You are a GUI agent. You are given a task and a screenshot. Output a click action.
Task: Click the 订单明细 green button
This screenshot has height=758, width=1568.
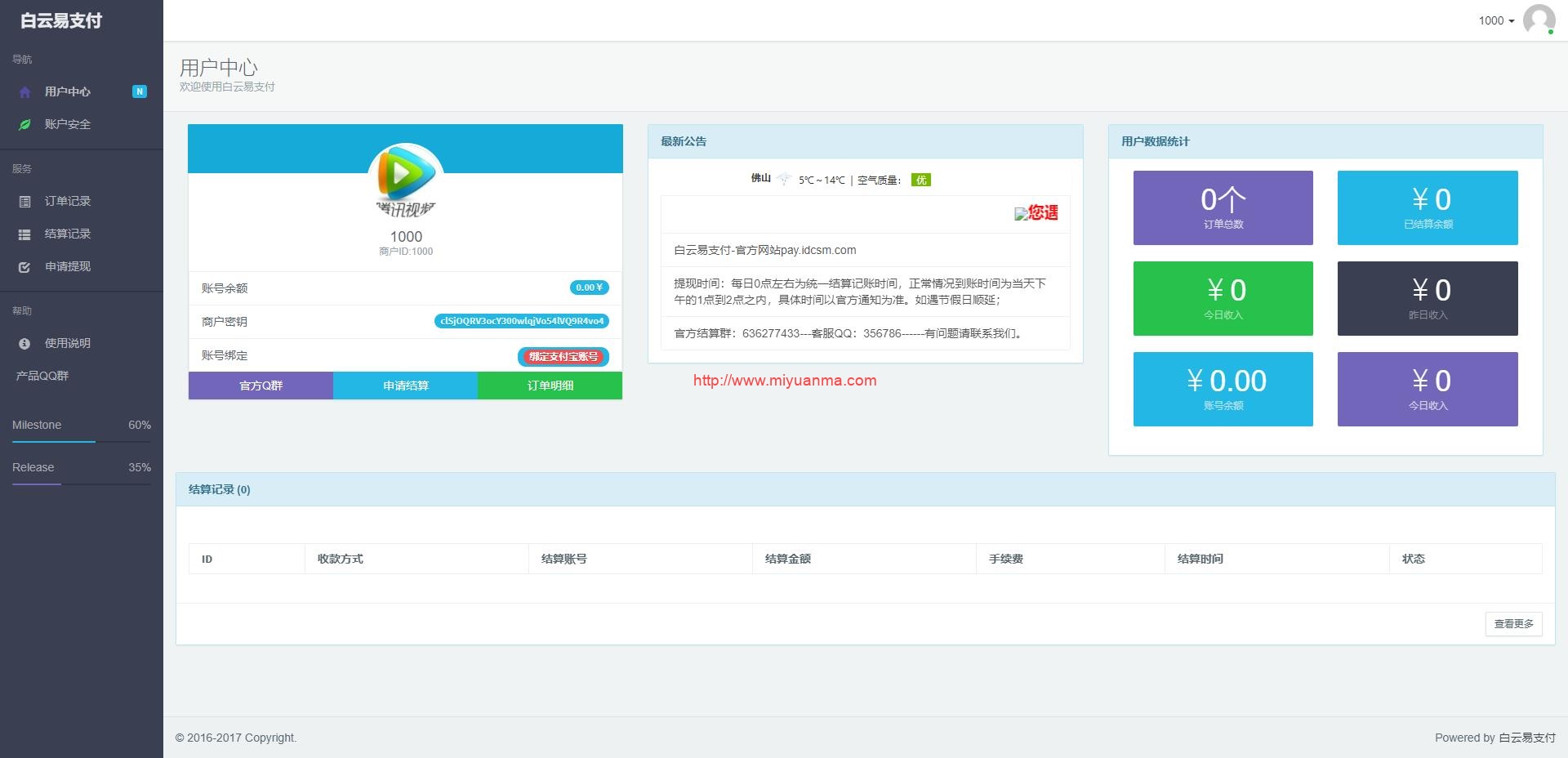550,386
